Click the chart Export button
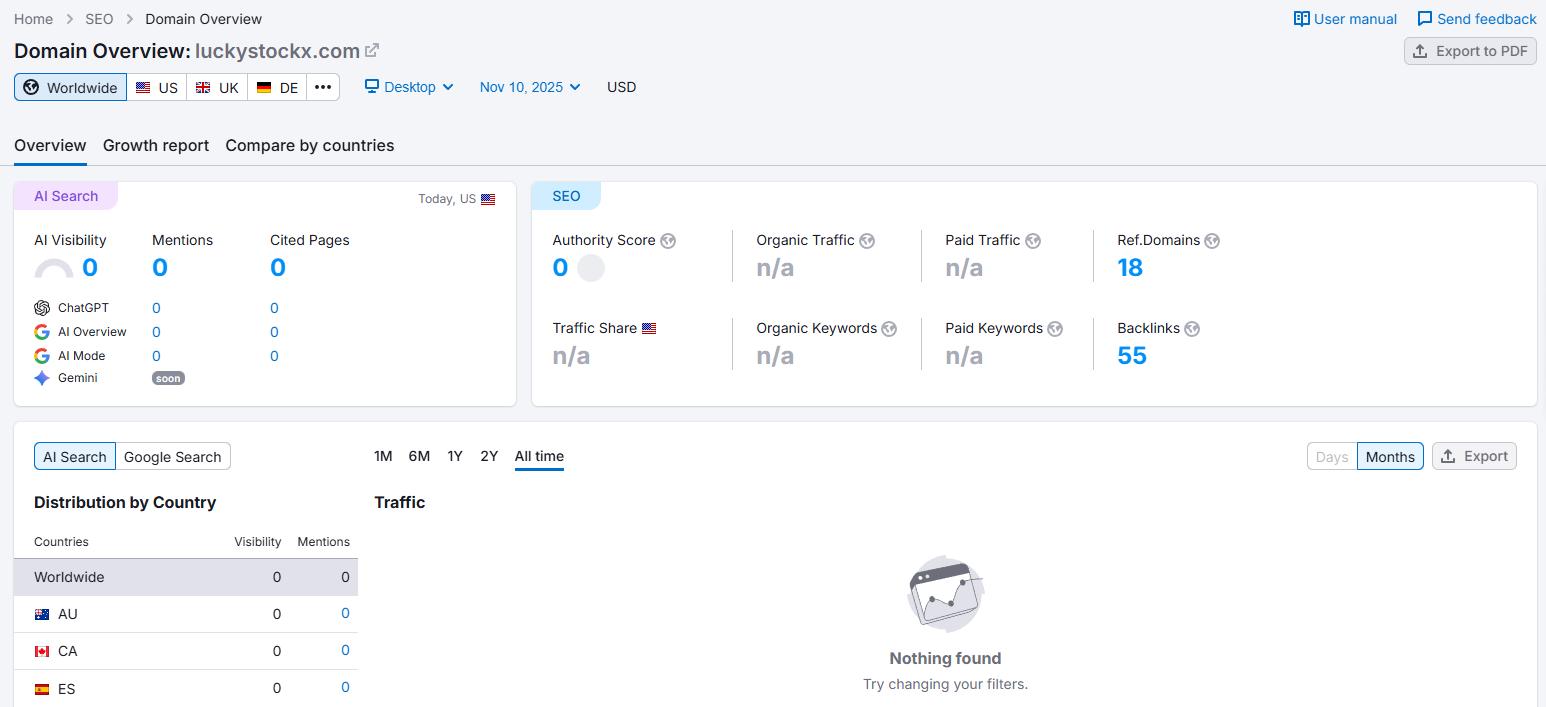 (x=1474, y=456)
